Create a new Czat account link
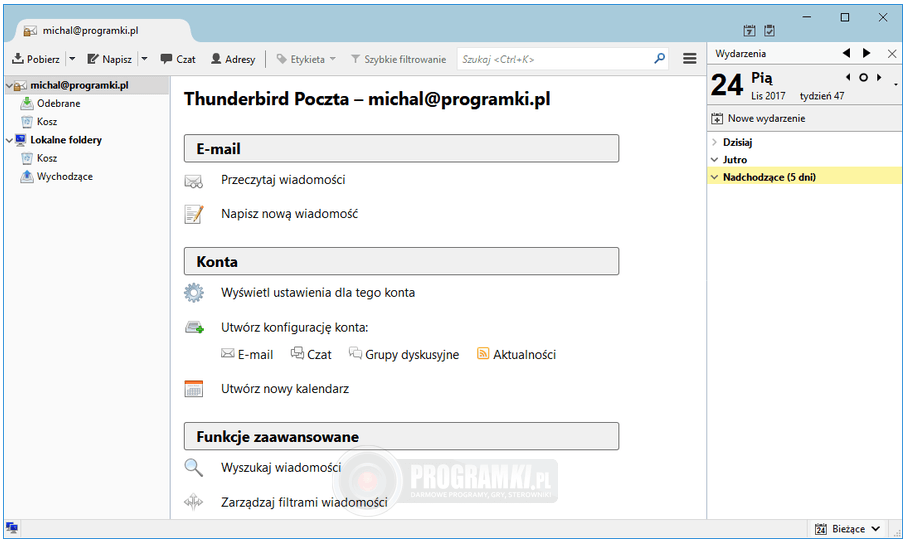The height and width of the screenshot is (543, 905). point(311,354)
